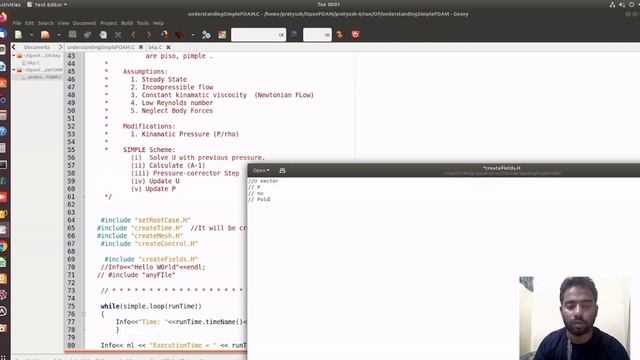Open the Edit menu
Image resolution: width=640 pixels, height=360 pixels.
pyautogui.click(x=29, y=23)
